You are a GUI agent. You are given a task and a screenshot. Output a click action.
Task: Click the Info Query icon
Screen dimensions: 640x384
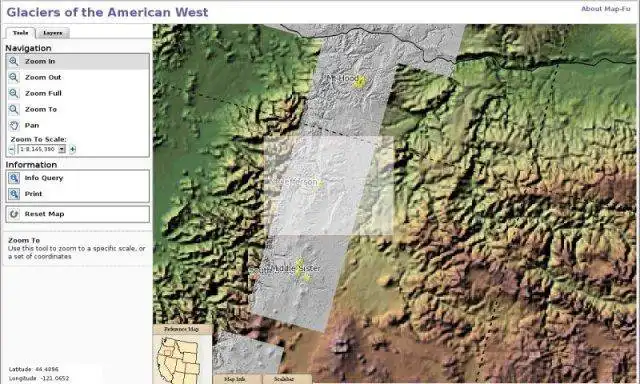pos(14,178)
